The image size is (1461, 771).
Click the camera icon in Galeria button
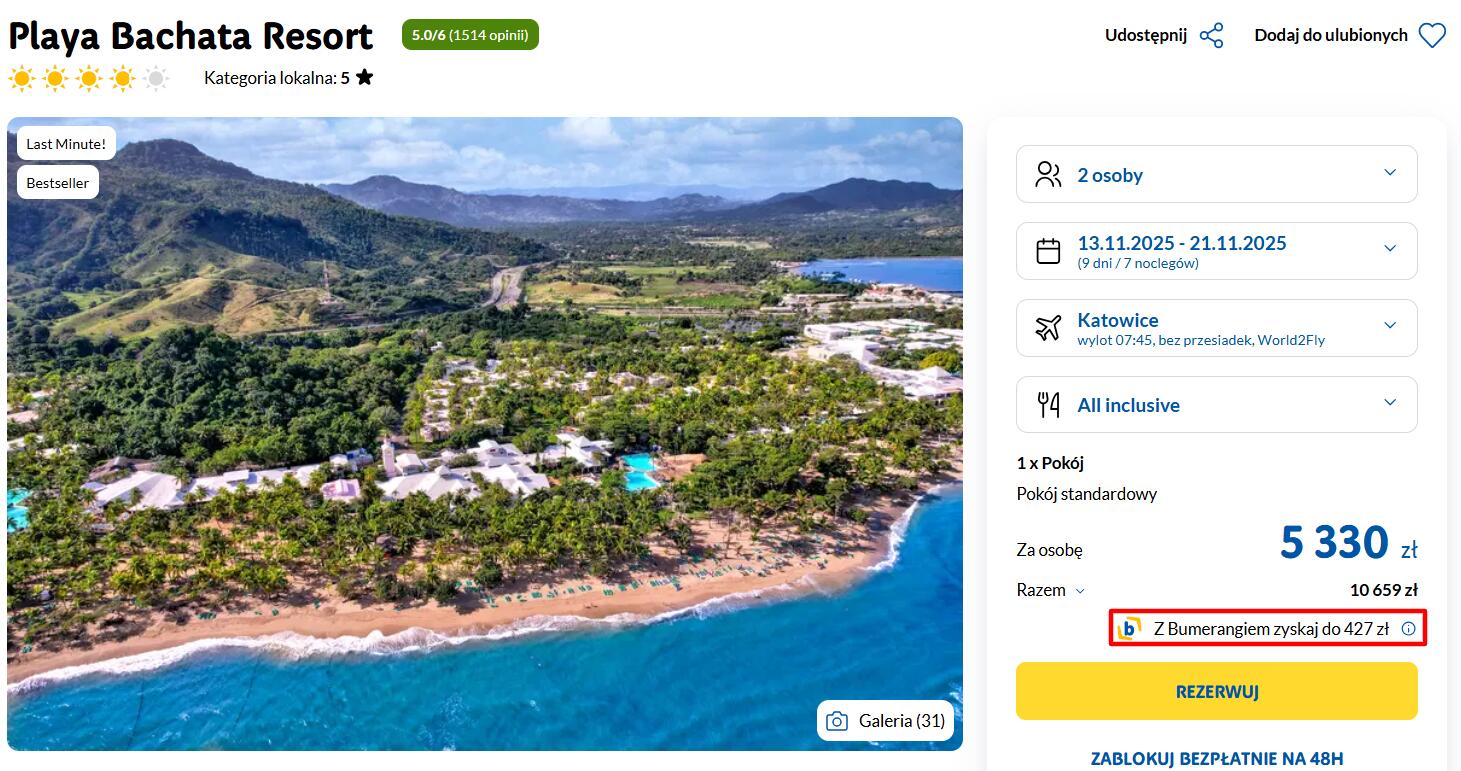pyautogui.click(x=837, y=721)
